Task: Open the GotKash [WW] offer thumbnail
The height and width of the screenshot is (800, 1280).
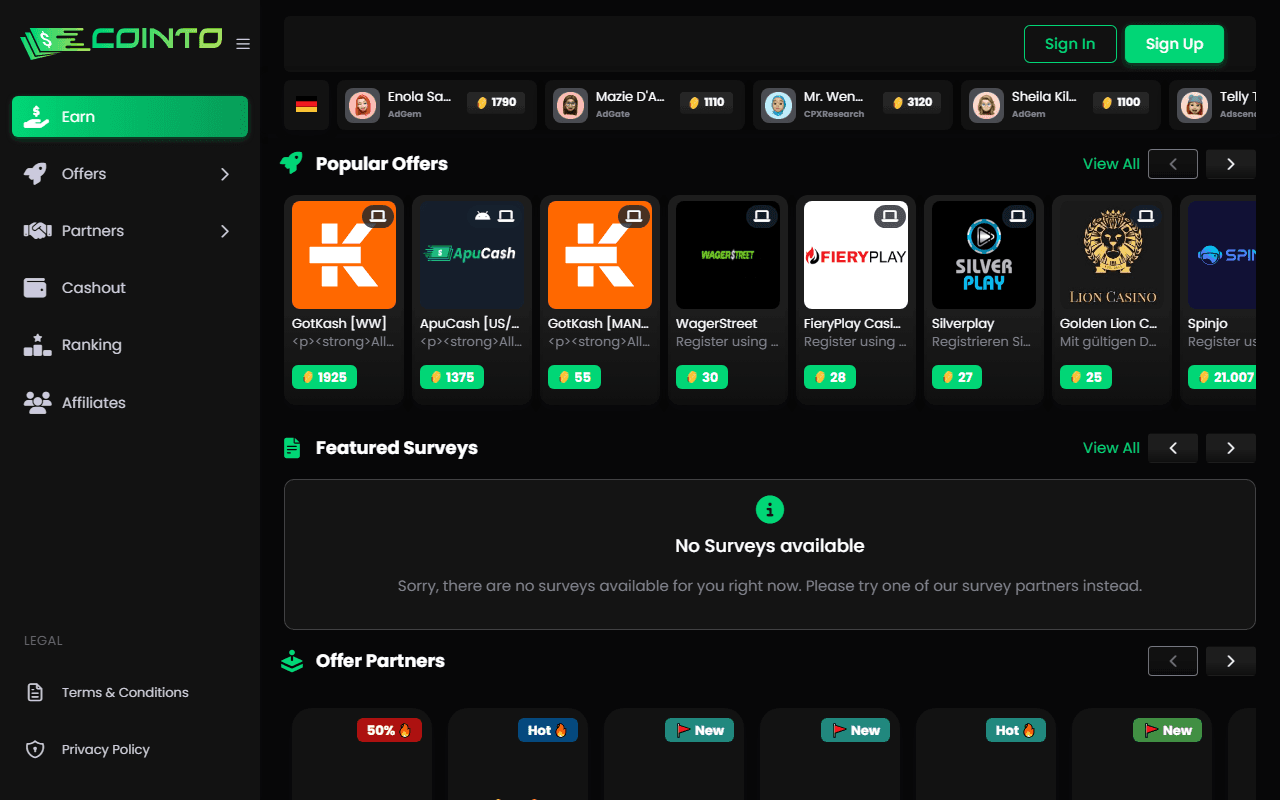Action: [x=344, y=255]
